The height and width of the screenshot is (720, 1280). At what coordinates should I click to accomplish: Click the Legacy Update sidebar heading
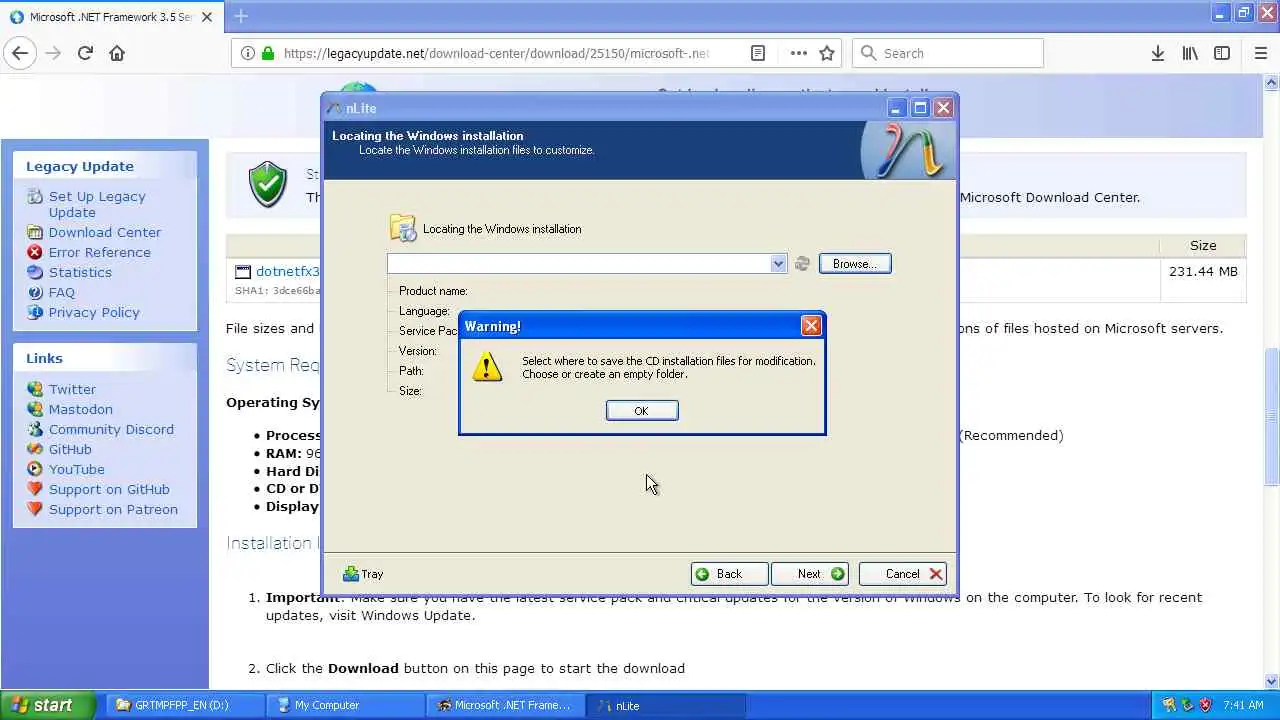(x=80, y=166)
